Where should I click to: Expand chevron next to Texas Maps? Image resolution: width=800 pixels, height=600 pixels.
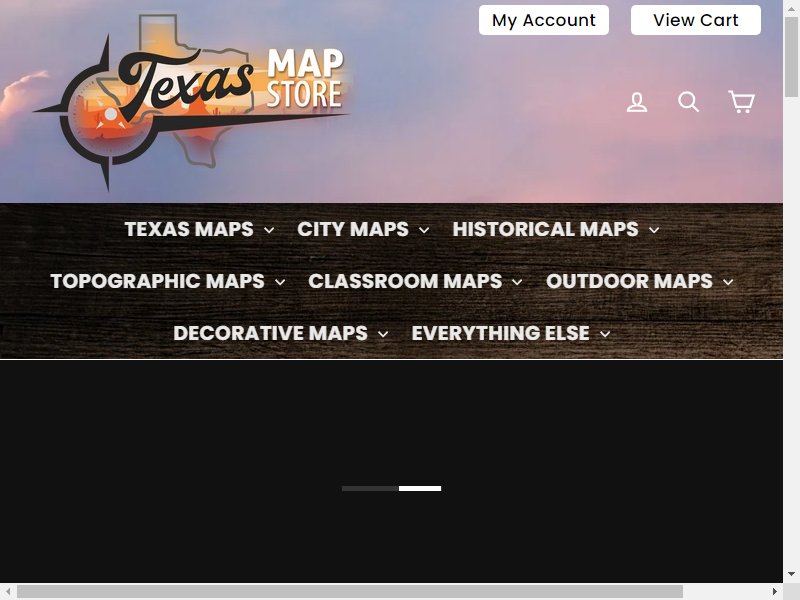(269, 231)
